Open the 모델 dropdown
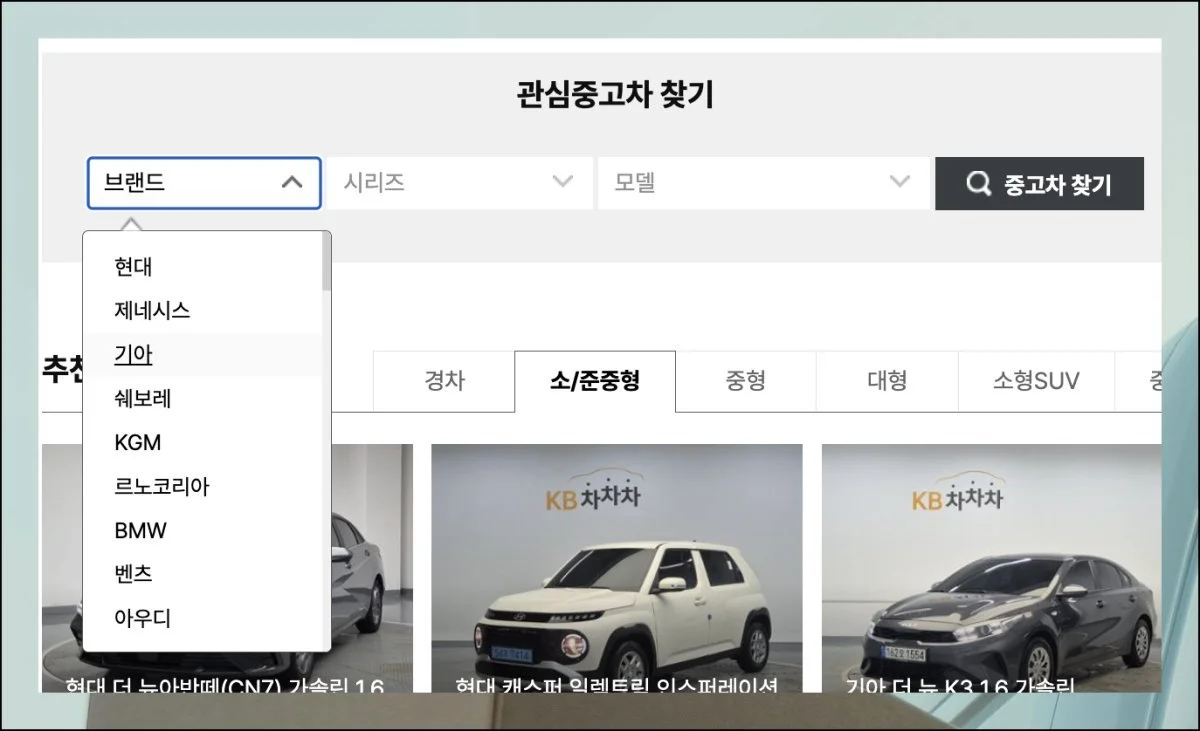Viewport: 1200px width, 731px height. pos(763,183)
